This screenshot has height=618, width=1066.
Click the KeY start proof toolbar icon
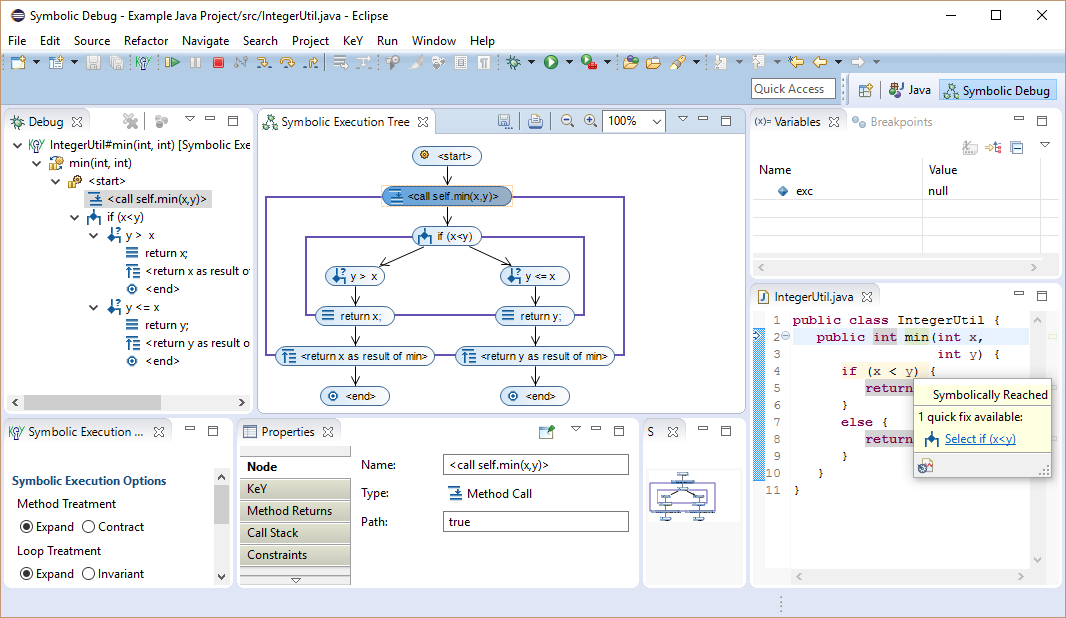tap(142, 63)
